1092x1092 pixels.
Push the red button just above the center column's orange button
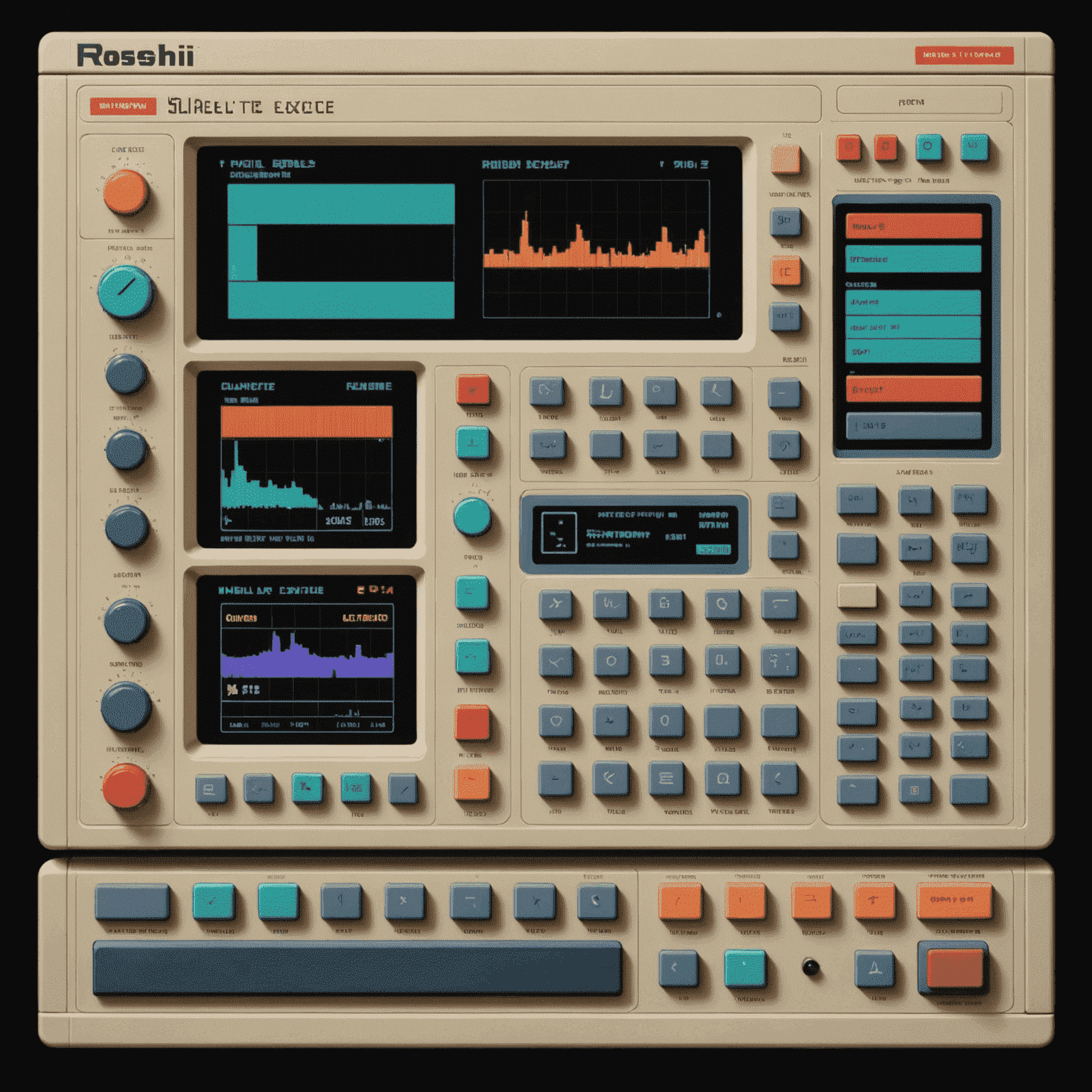(472, 723)
